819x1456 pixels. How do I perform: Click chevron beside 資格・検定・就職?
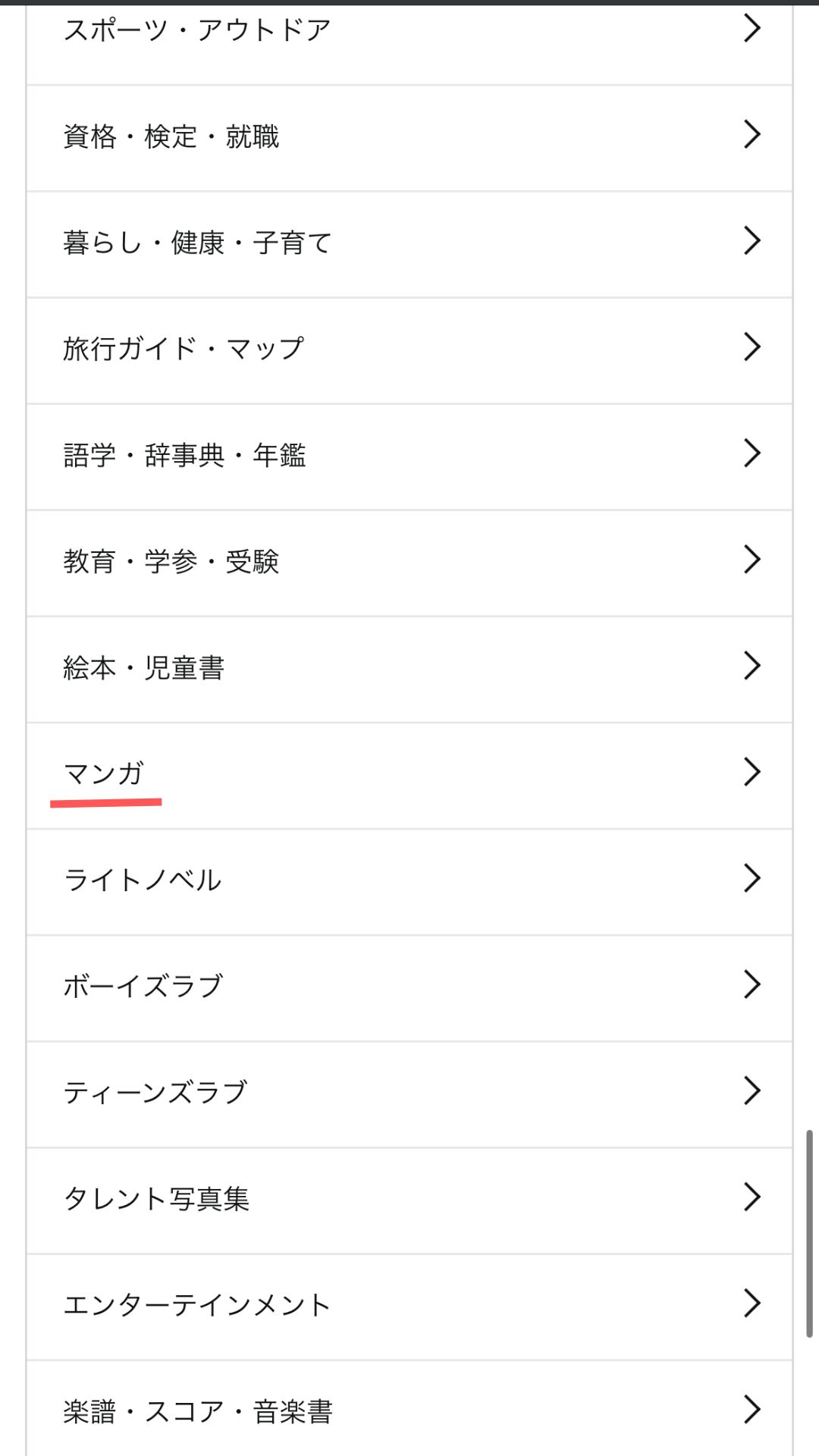coord(752,135)
